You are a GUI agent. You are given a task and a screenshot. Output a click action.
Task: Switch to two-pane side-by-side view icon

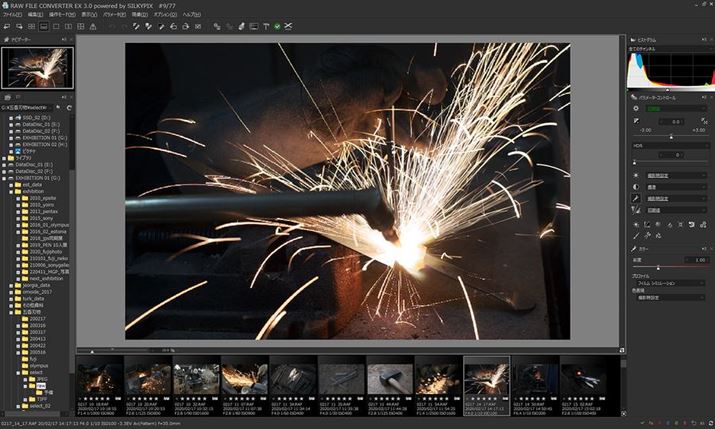[68, 26]
